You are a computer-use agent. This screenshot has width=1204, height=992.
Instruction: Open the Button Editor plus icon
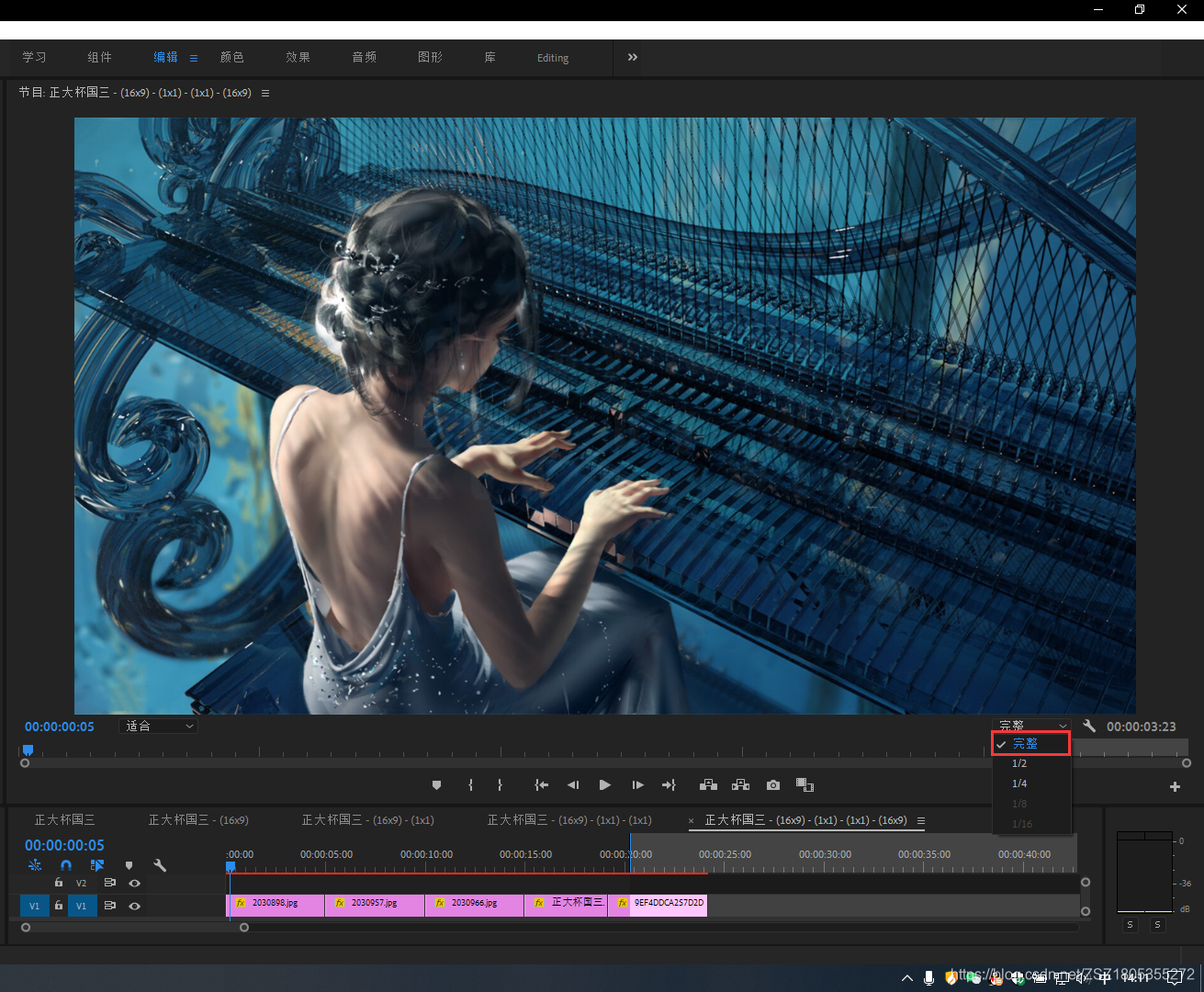click(x=1175, y=786)
